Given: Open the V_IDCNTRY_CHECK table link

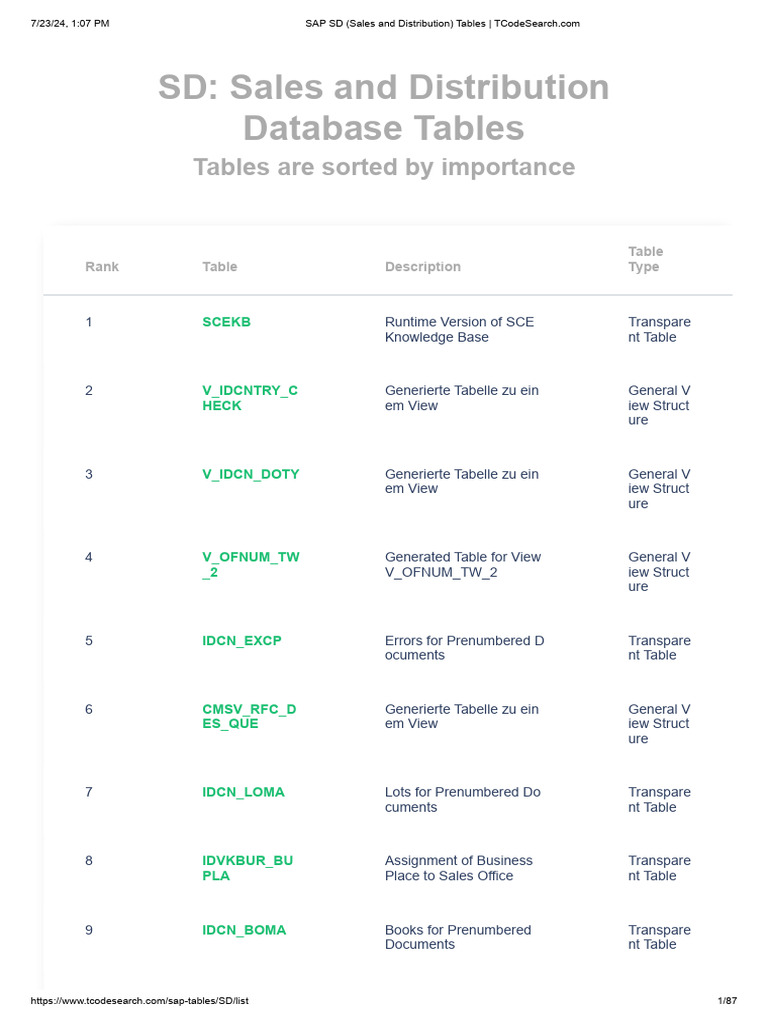Looking at the screenshot, I should [249, 398].
